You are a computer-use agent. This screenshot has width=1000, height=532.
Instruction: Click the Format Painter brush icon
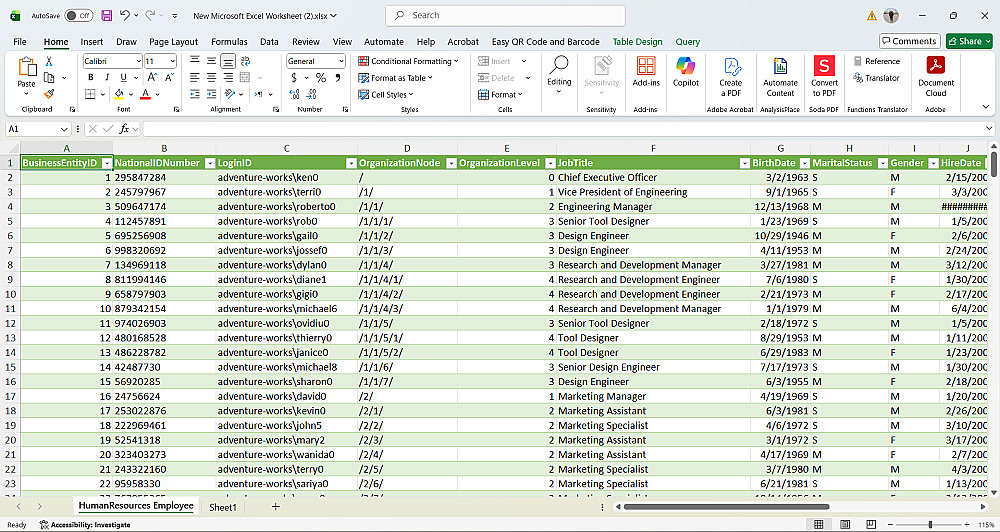[x=51, y=94]
